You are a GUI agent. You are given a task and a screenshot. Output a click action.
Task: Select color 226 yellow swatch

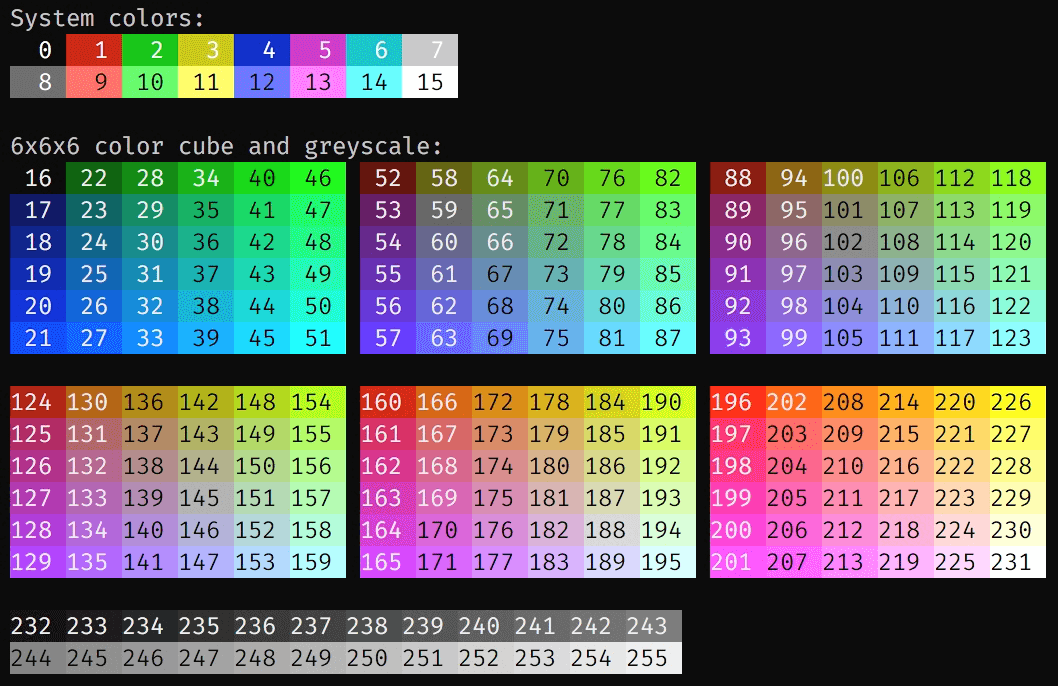click(1013, 402)
